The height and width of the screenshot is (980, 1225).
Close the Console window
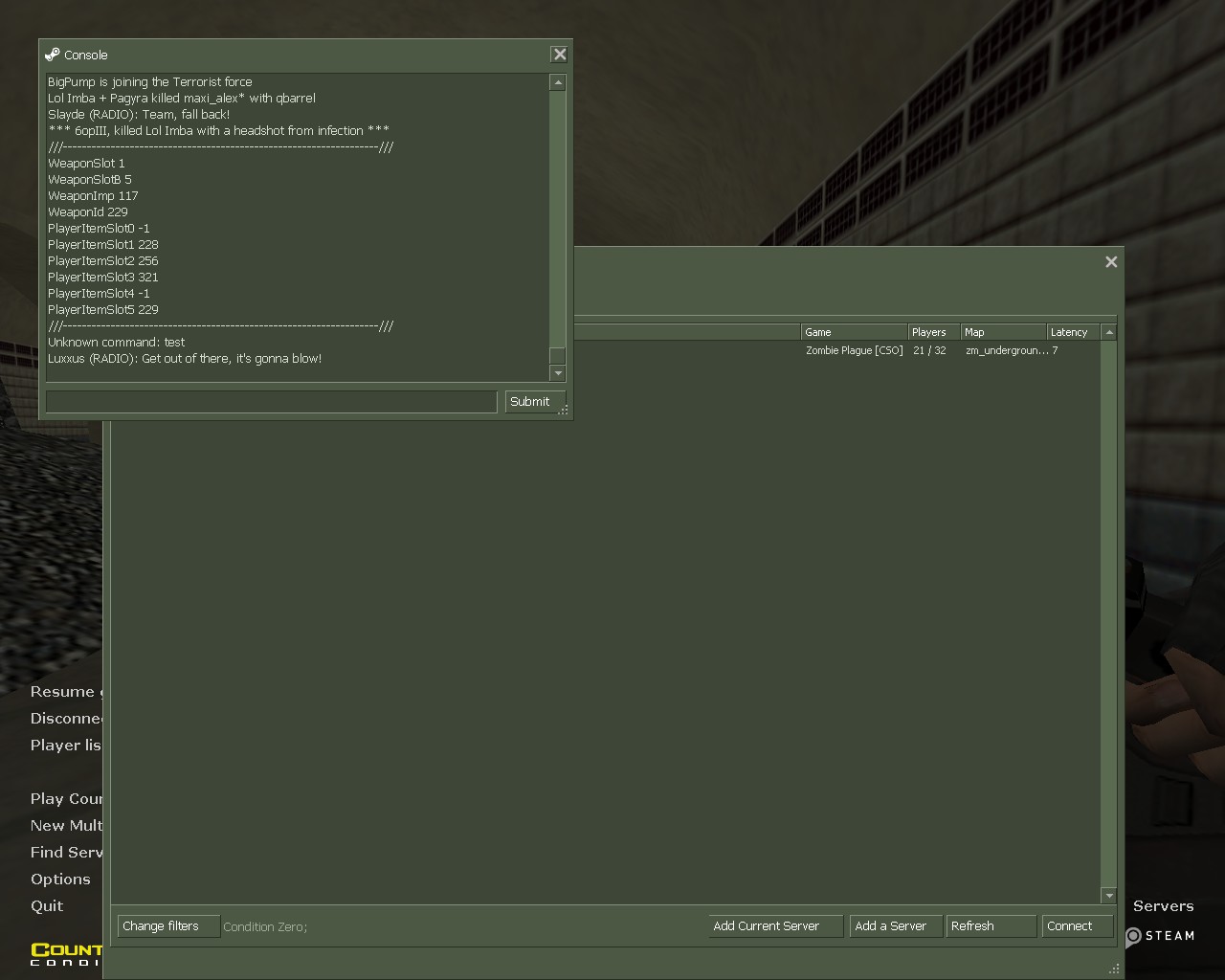coord(560,55)
